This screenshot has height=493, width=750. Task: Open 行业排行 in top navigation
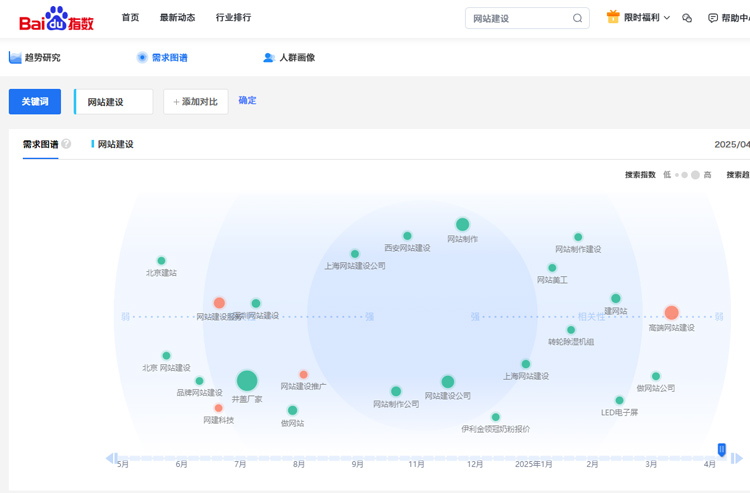233,17
